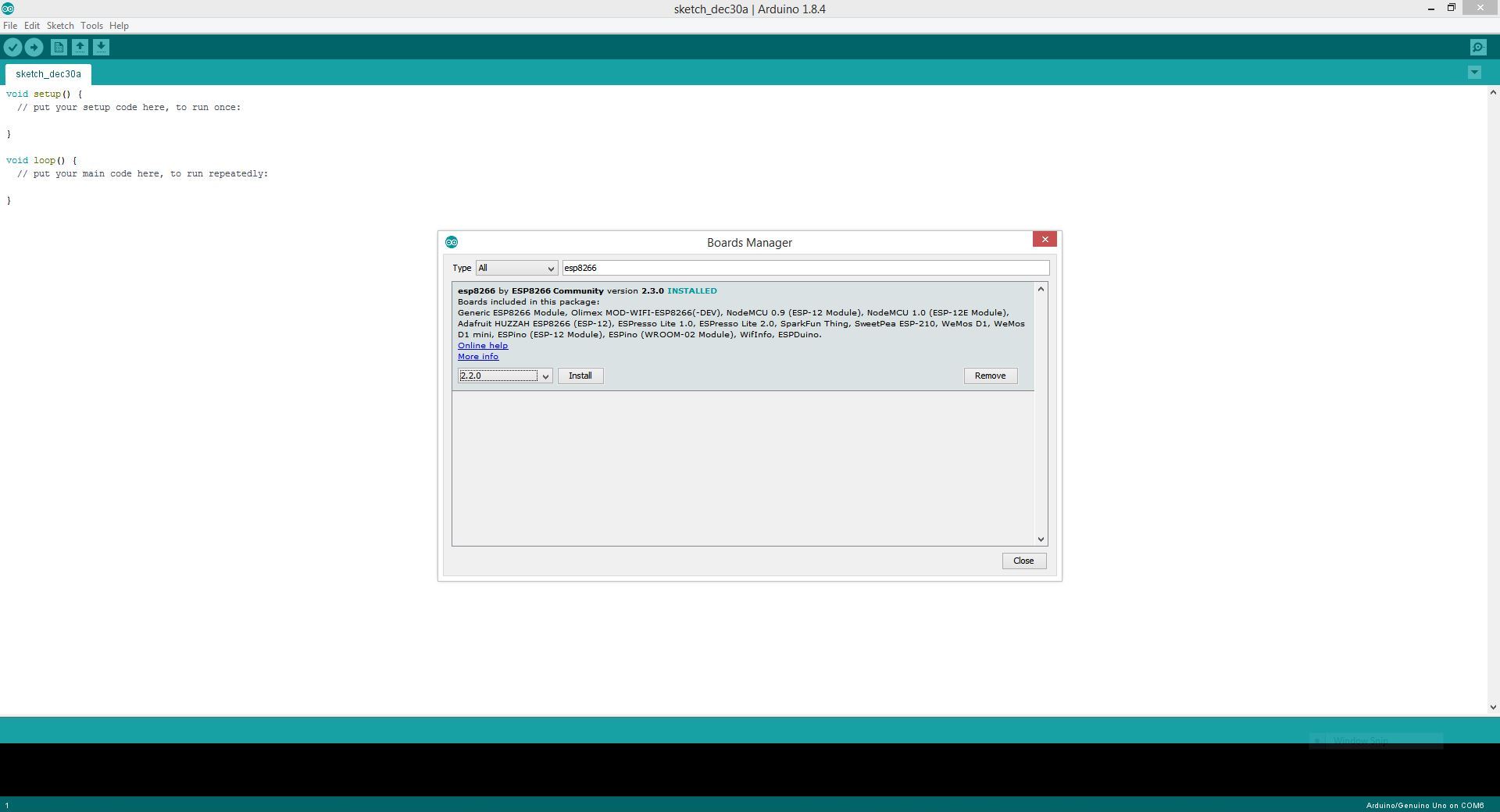
Task: Open the Type filter dropdown
Action: tap(516, 268)
